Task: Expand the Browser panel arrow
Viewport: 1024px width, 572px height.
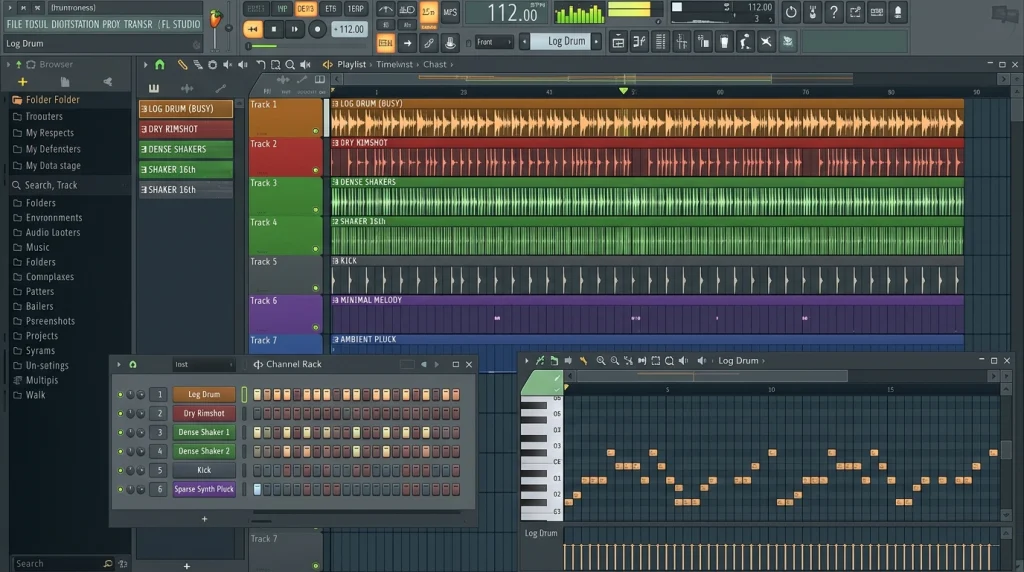Action: [x=8, y=65]
